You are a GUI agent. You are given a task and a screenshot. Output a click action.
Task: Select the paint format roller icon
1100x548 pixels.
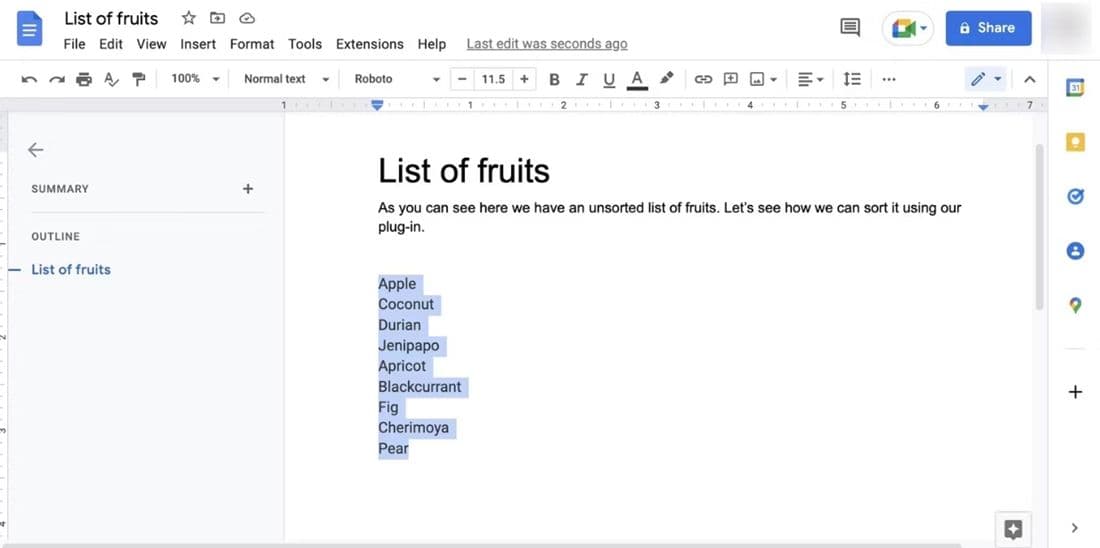click(x=139, y=79)
